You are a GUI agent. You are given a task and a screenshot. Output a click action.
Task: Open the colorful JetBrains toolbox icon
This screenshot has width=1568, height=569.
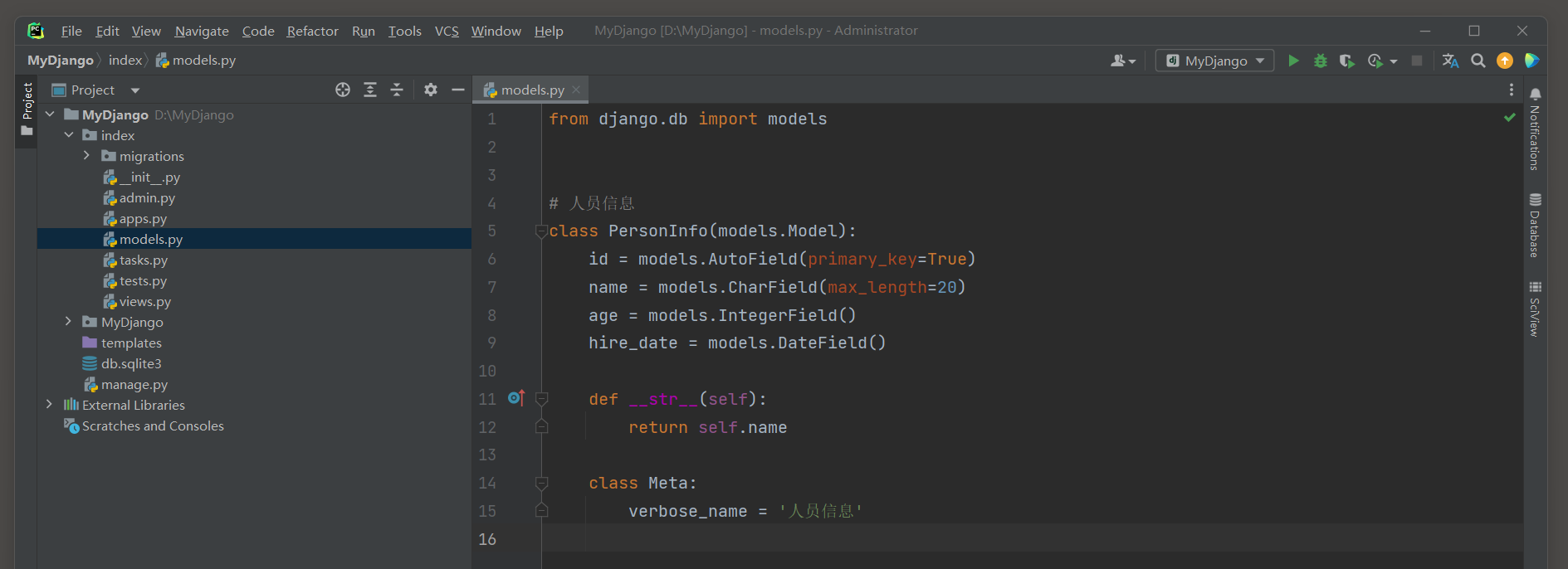click(x=1531, y=61)
